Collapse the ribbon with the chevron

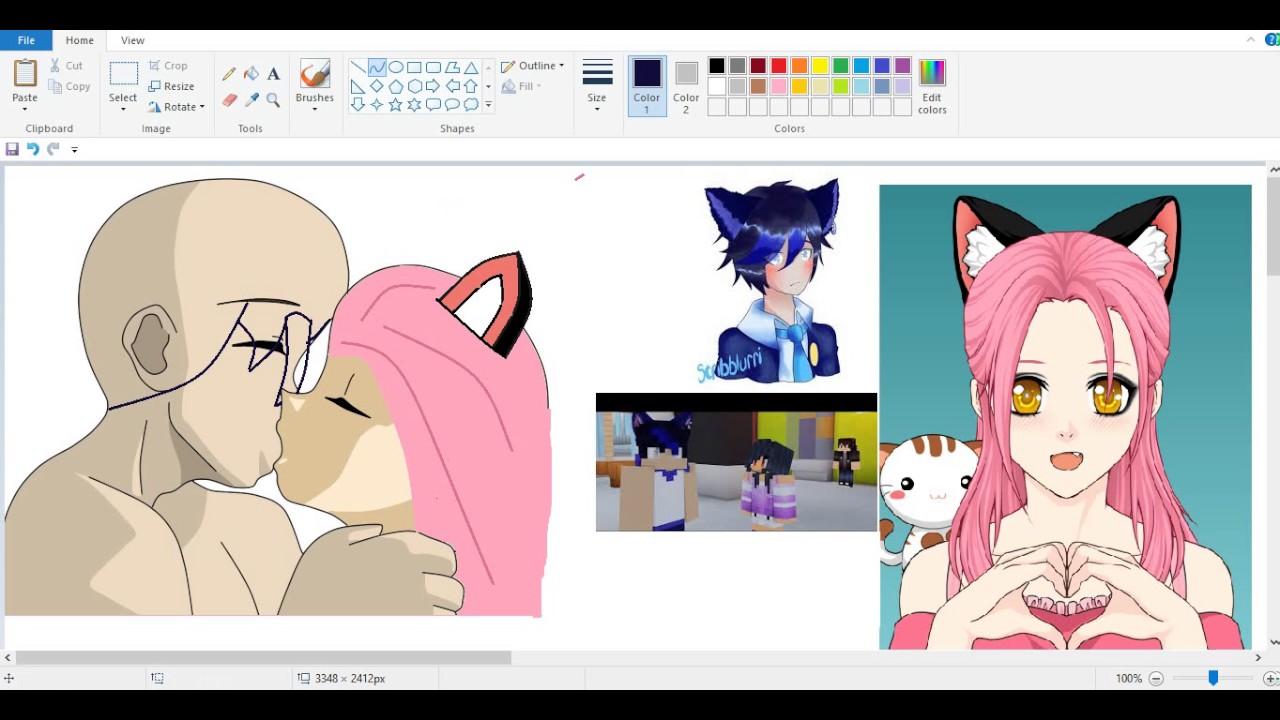1251,40
